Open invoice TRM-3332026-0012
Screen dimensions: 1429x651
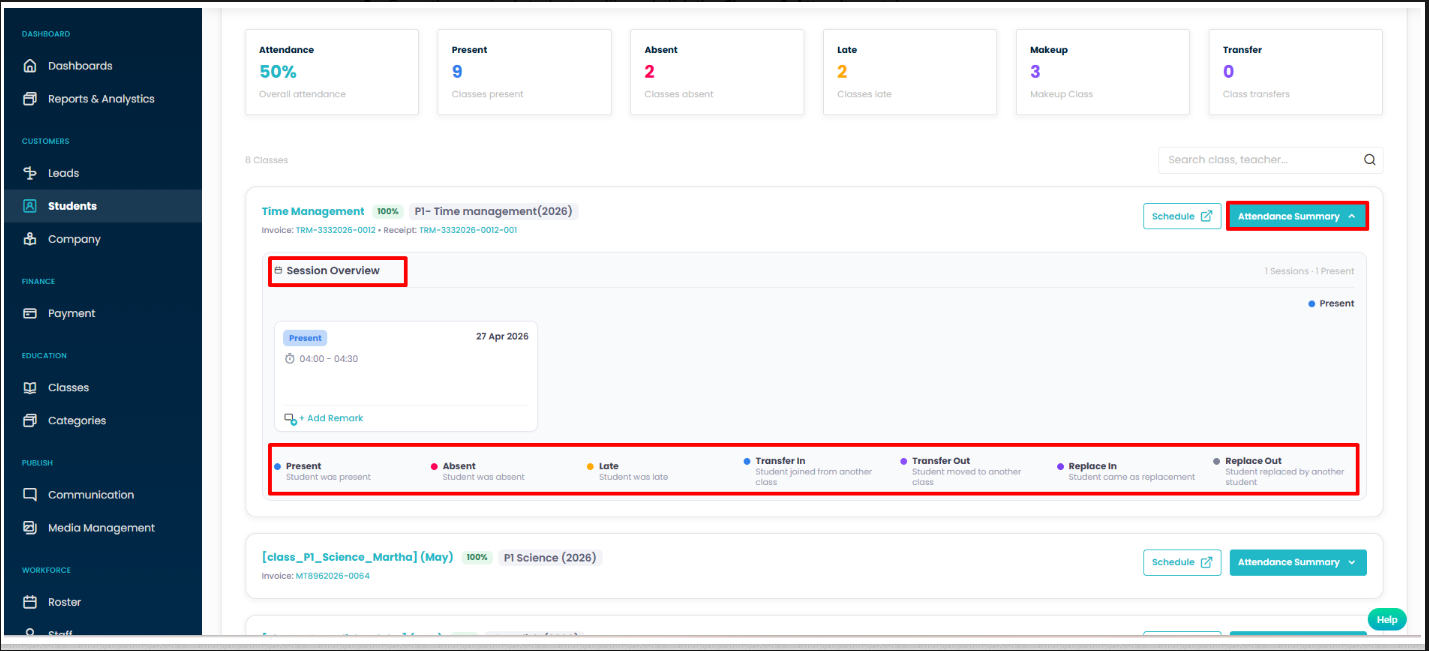(335, 230)
